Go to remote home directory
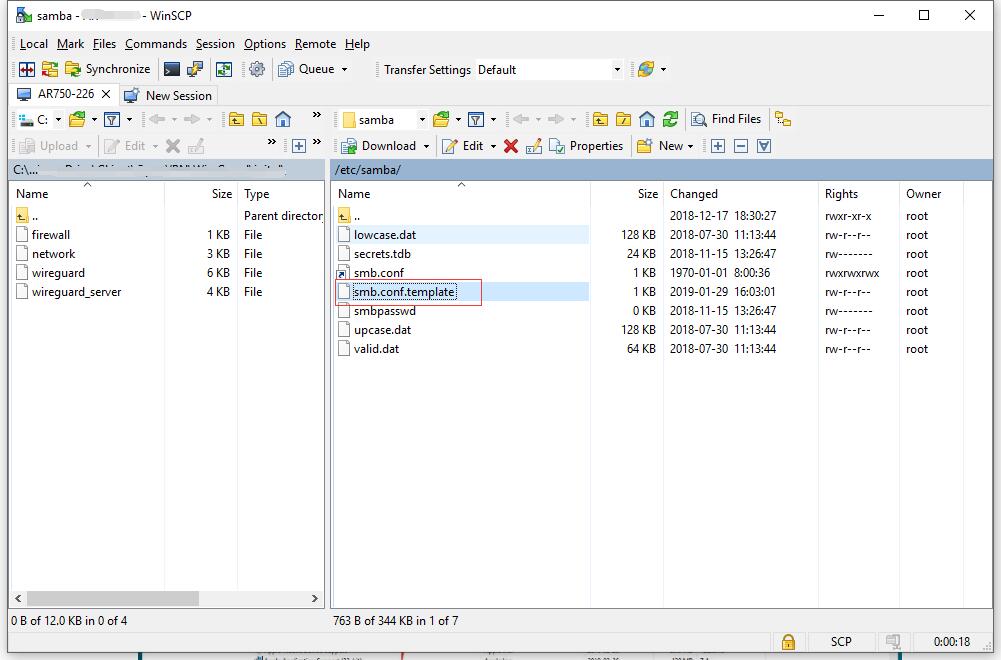The height and width of the screenshot is (660, 1001). tap(647, 119)
